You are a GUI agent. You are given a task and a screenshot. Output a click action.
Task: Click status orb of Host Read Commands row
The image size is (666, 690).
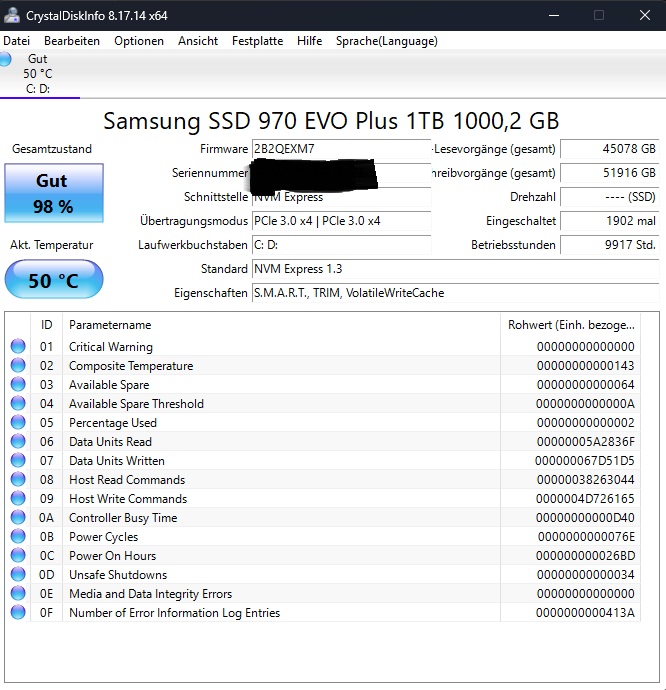18,479
